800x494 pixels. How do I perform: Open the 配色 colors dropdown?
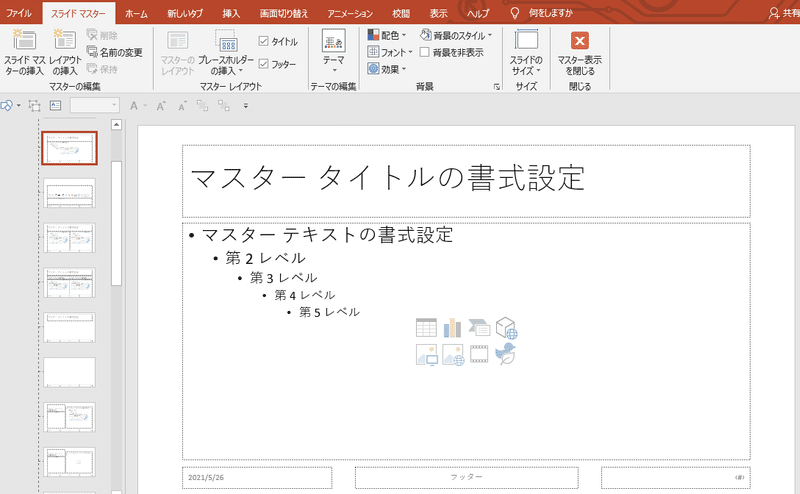click(387, 35)
